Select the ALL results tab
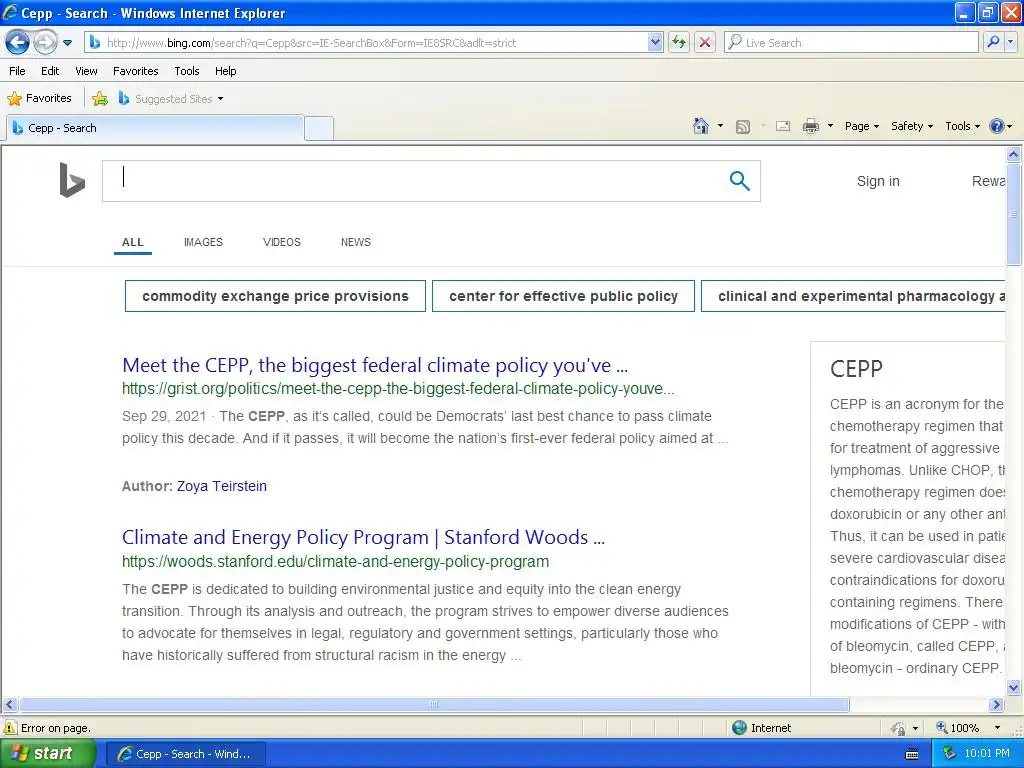Viewport: 1024px width, 768px height. click(133, 242)
